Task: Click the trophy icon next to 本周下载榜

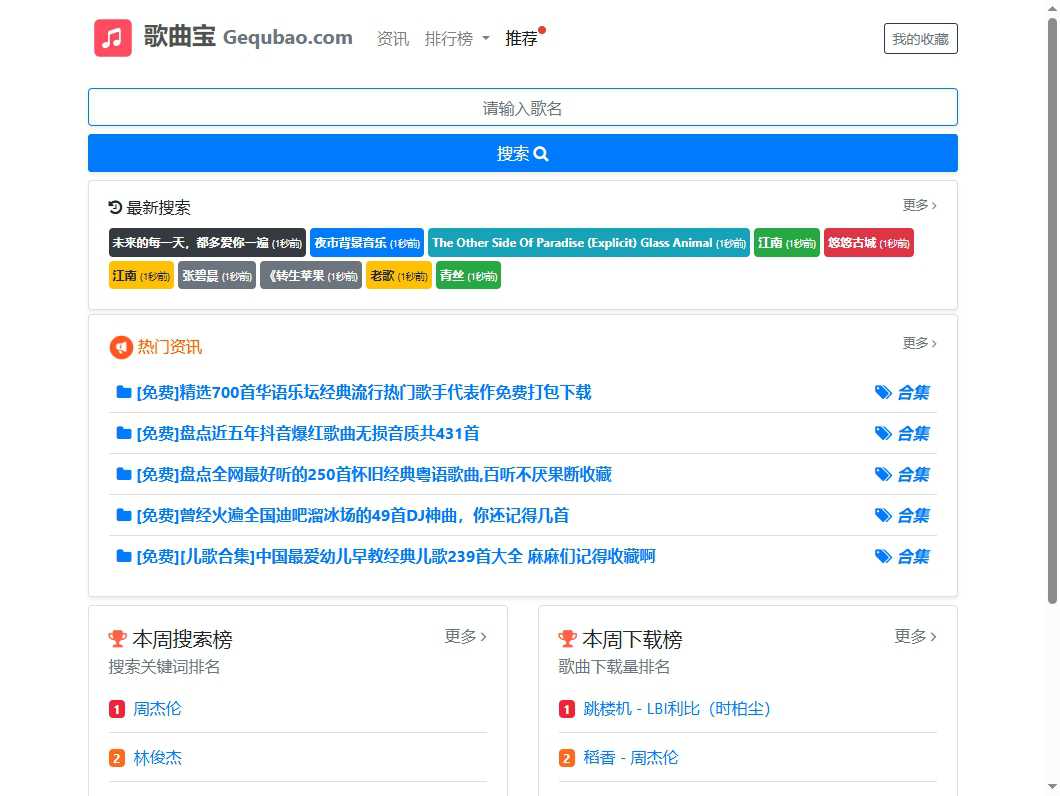Action: coord(568,639)
